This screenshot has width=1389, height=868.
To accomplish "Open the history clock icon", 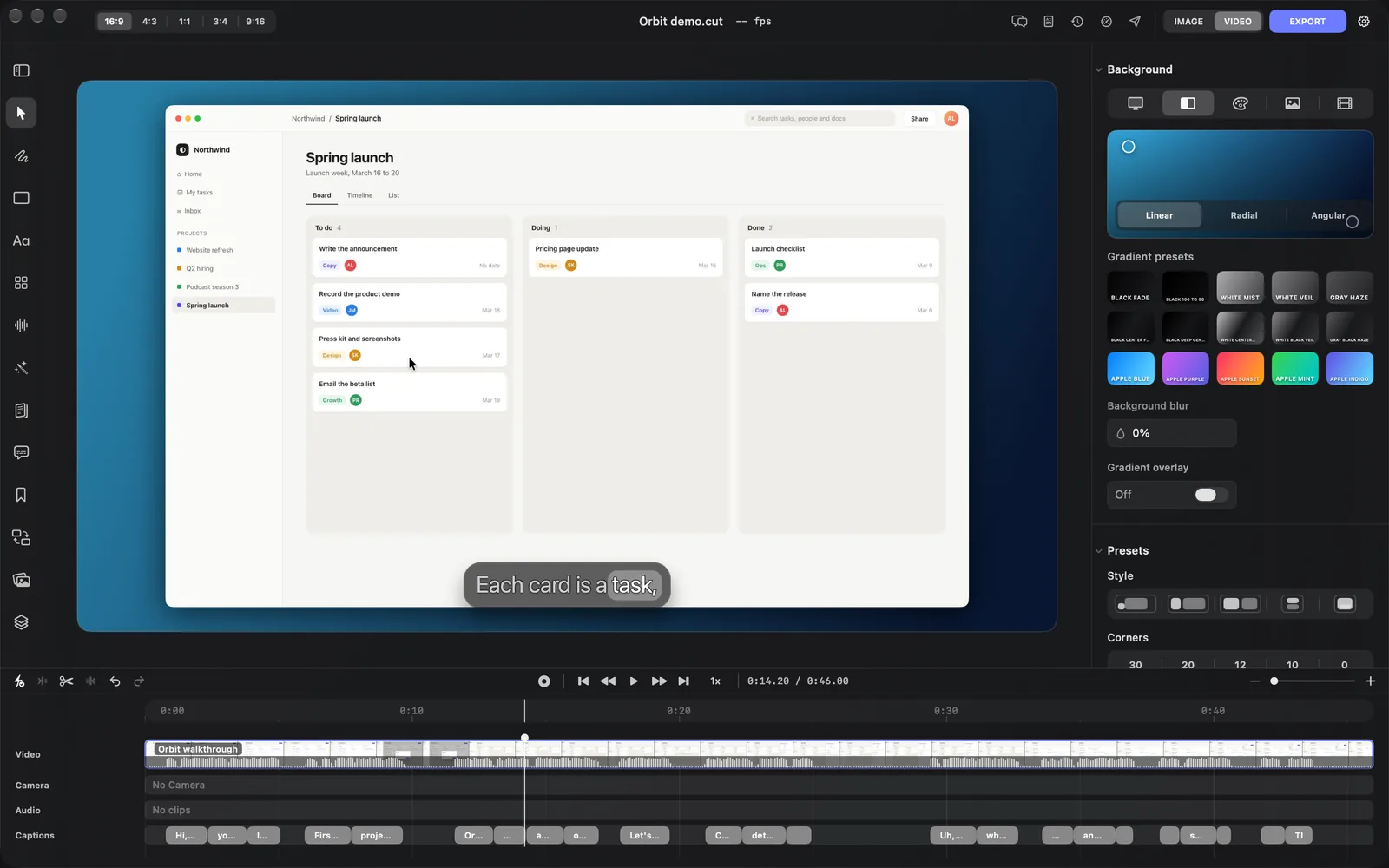I will click(x=1077, y=22).
